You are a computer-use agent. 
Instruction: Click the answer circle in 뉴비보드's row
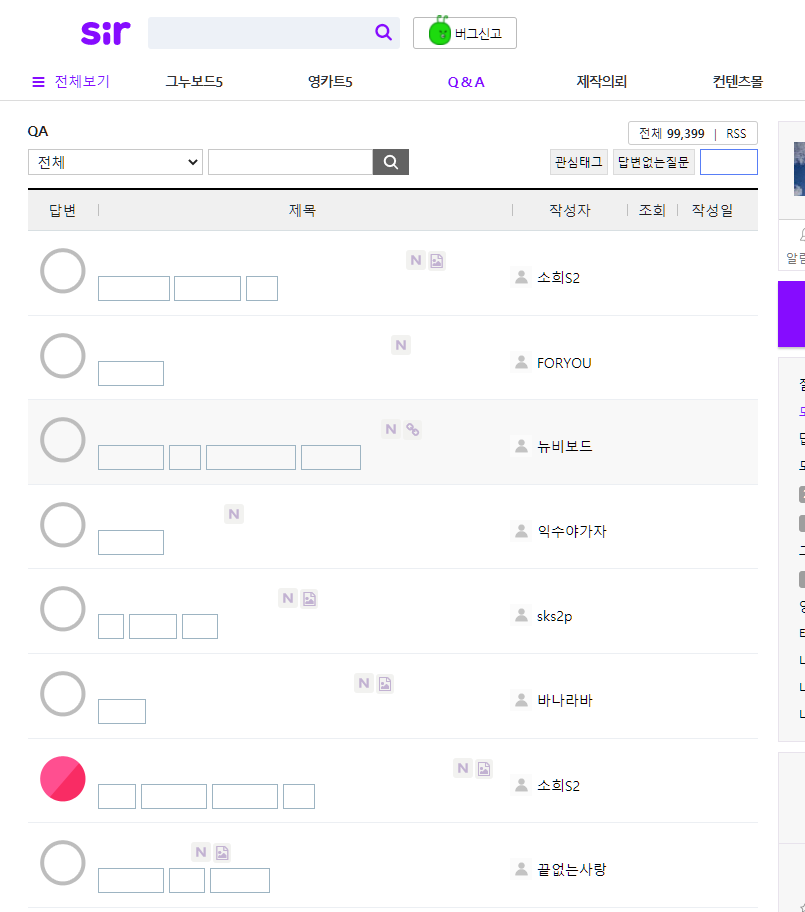click(63, 440)
